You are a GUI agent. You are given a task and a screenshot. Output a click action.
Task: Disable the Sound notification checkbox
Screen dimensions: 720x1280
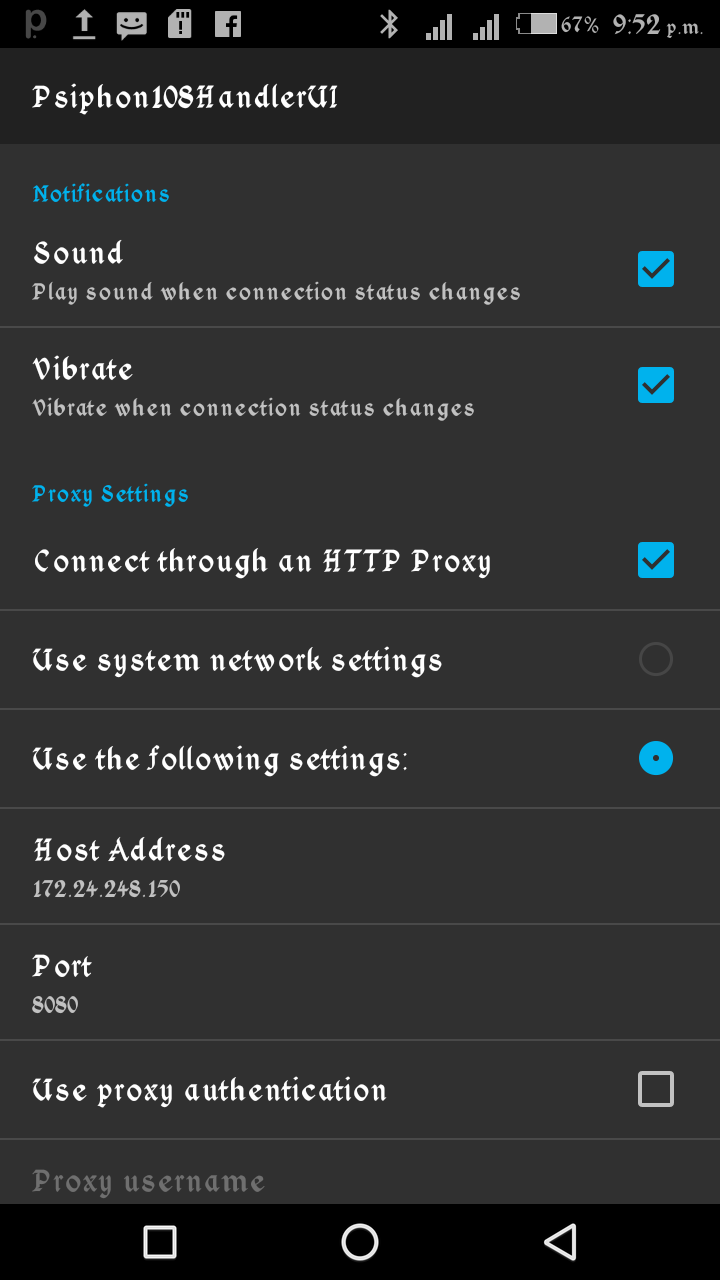pos(656,269)
